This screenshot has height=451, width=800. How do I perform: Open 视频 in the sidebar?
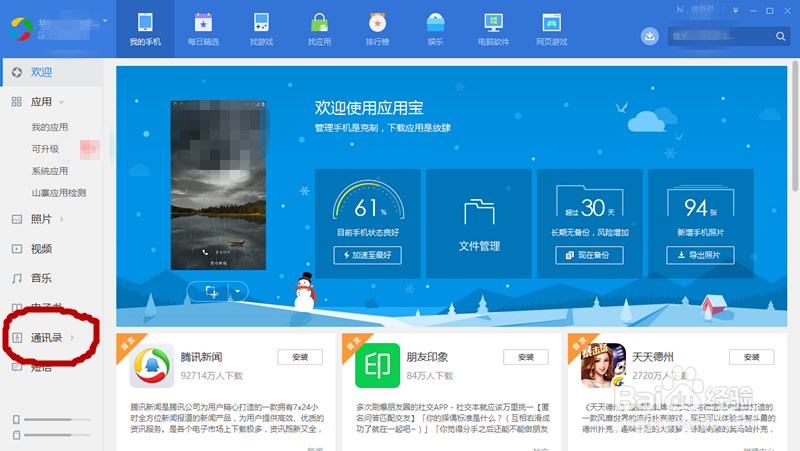[x=41, y=249]
